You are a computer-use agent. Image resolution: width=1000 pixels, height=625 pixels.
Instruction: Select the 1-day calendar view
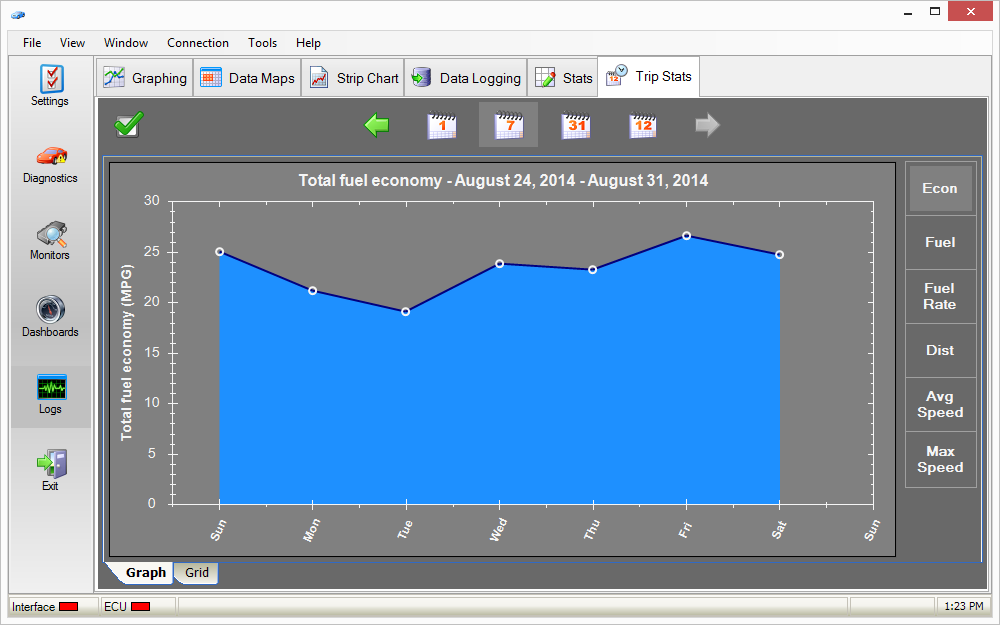pos(442,125)
